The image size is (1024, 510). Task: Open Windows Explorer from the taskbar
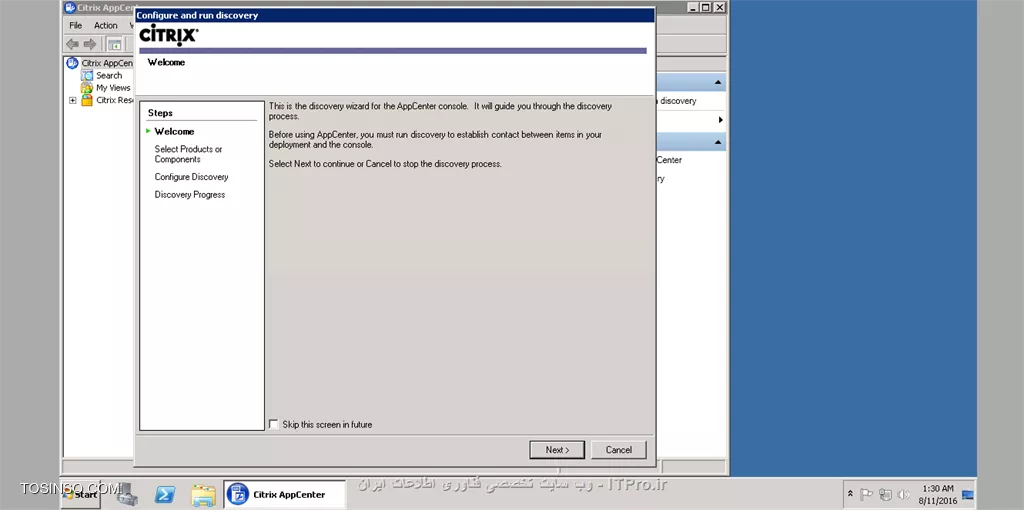(x=203, y=495)
